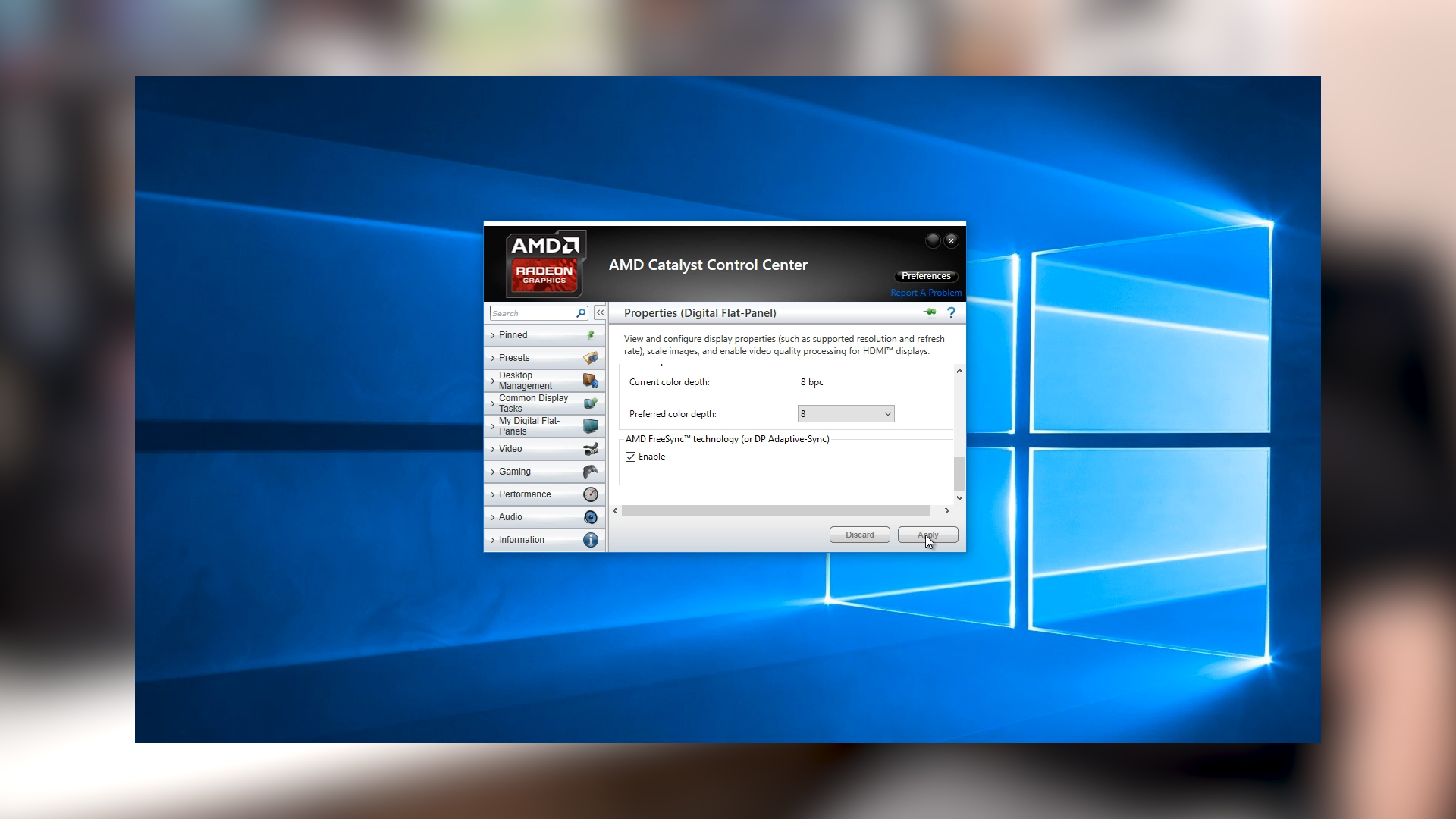Open the Audio menu item

[x=544, y=517]
